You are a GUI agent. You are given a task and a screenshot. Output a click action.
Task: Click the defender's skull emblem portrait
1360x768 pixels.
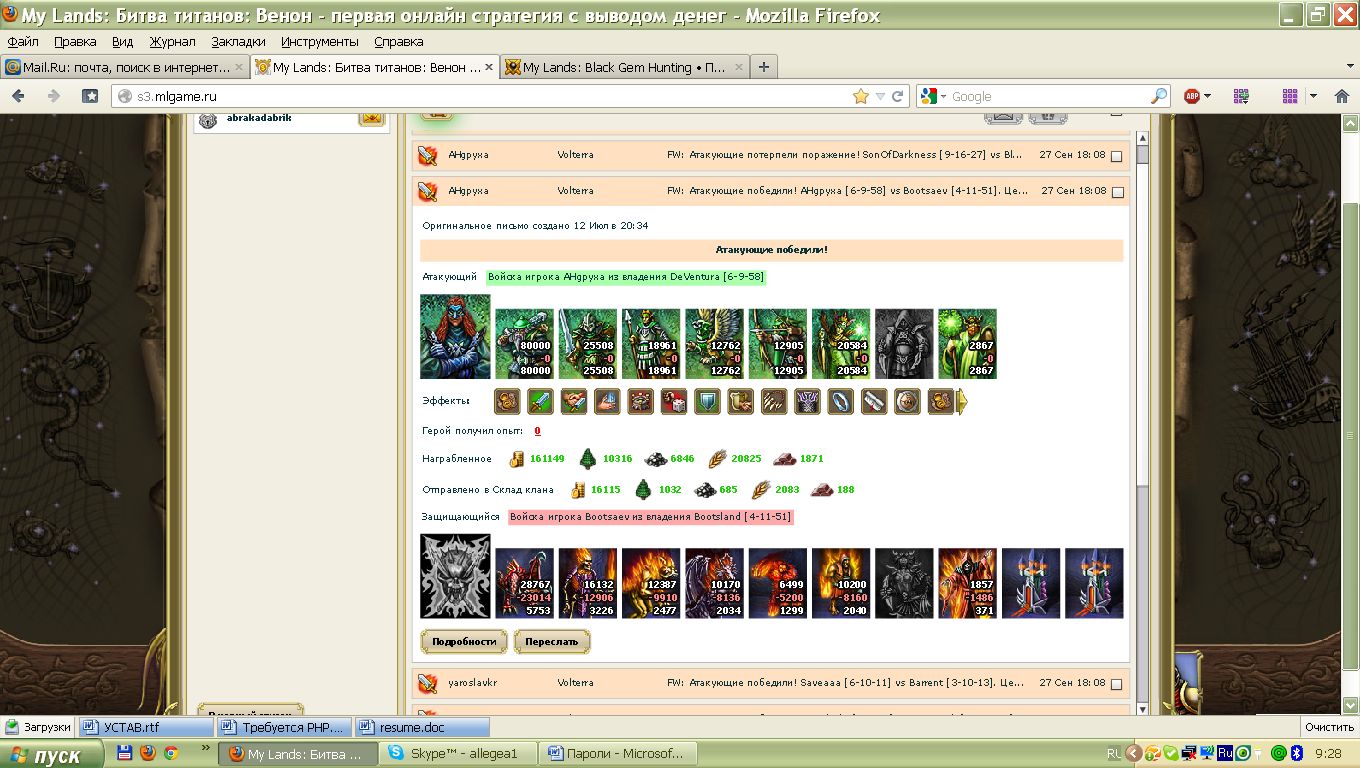[x=455, y=576]
